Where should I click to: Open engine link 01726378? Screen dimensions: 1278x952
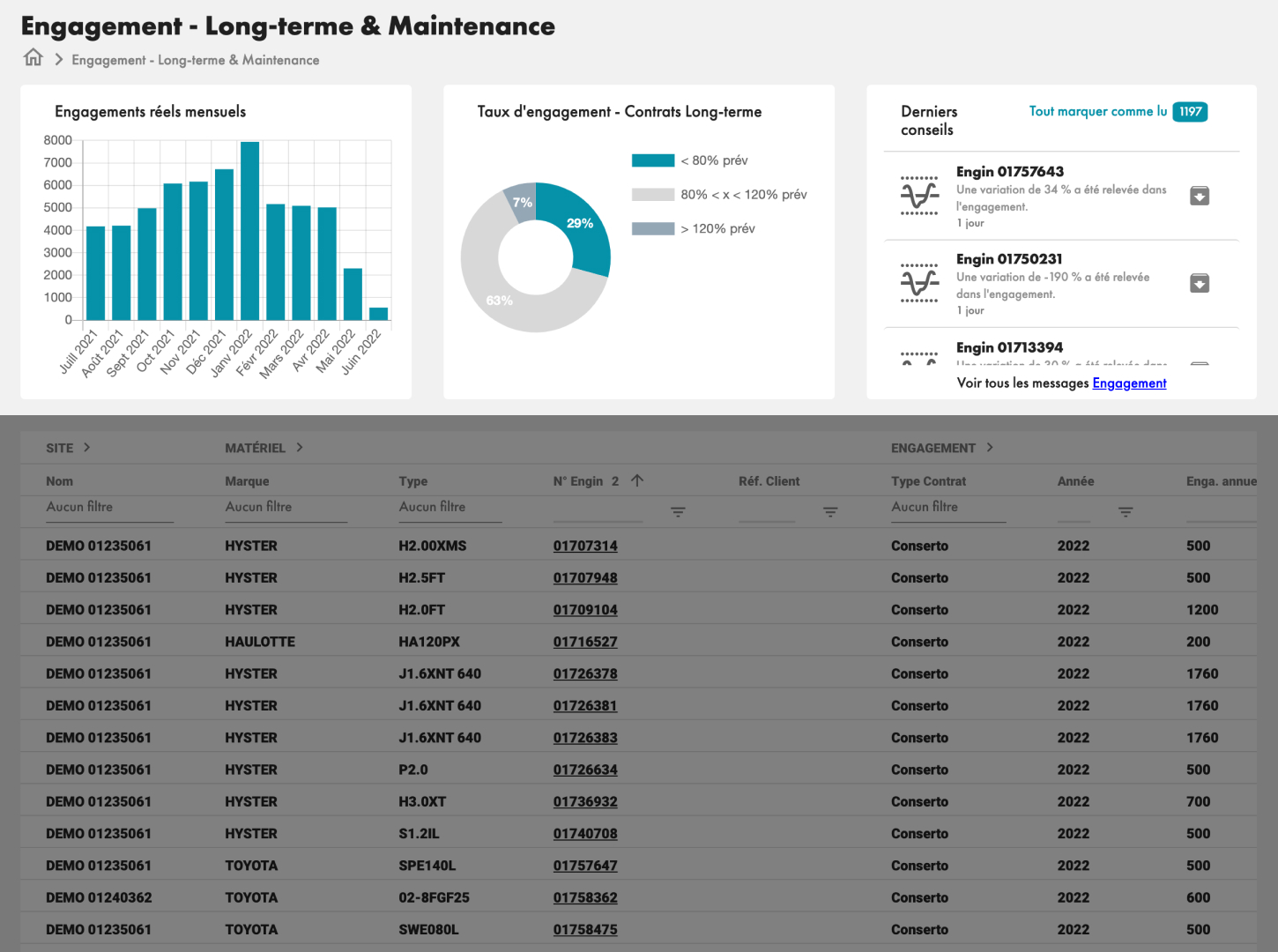tap(585, 674)
